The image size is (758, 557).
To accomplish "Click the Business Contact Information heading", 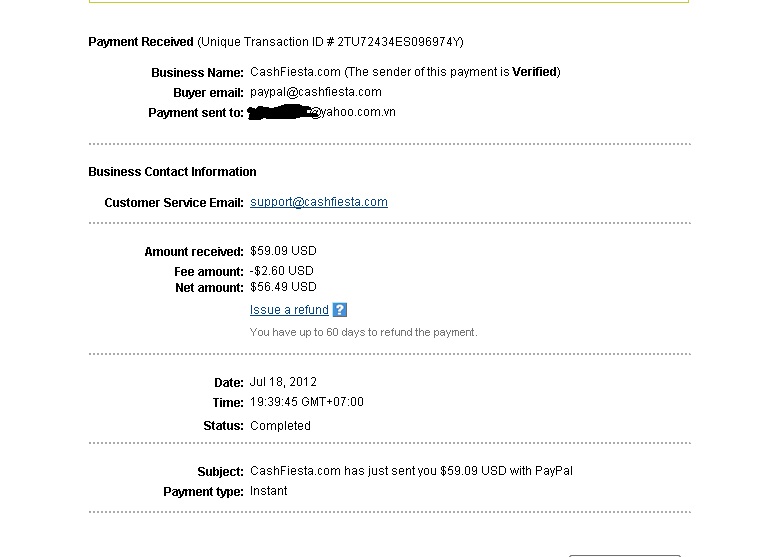I will click(x=172, y=172).
